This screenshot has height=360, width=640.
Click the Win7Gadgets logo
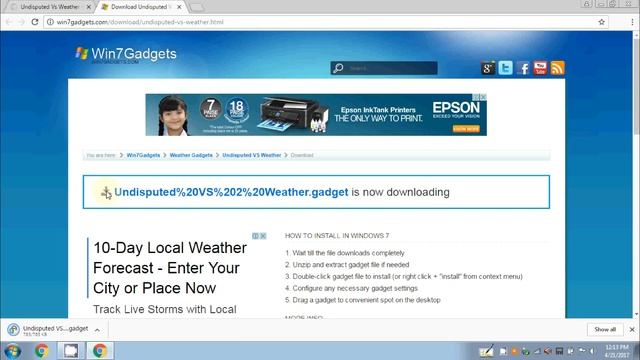point(126,54)
